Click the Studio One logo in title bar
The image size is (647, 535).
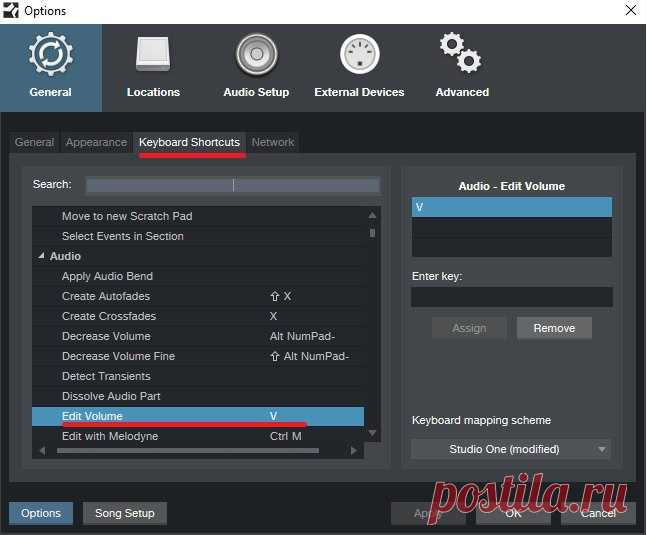point(11,11)
